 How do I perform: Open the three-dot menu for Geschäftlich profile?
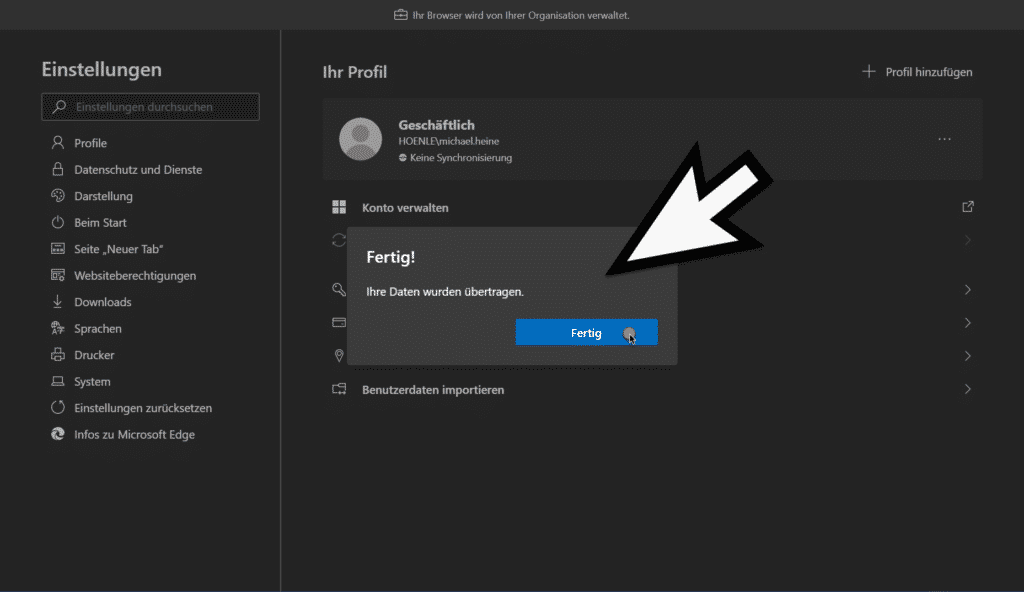coord(944,139)
